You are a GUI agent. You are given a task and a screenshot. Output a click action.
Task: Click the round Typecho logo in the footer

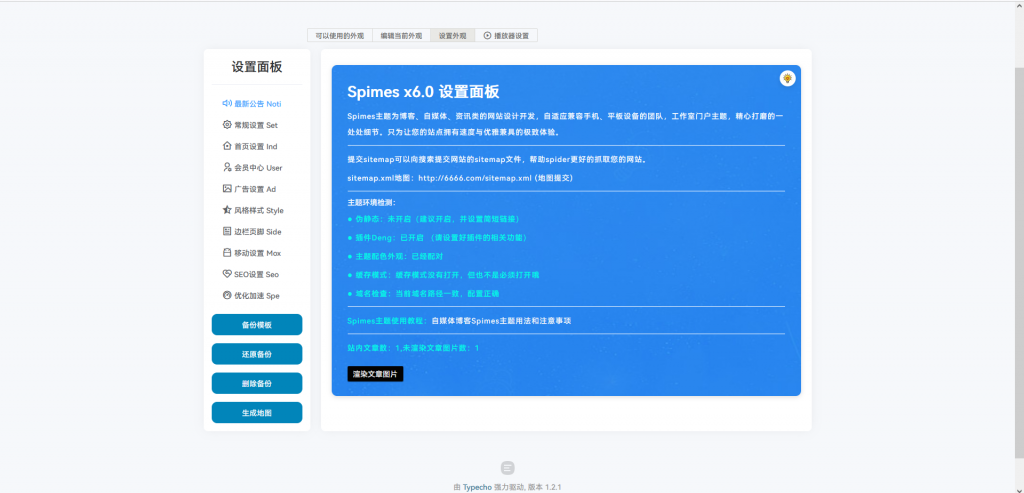pos(507,468)
